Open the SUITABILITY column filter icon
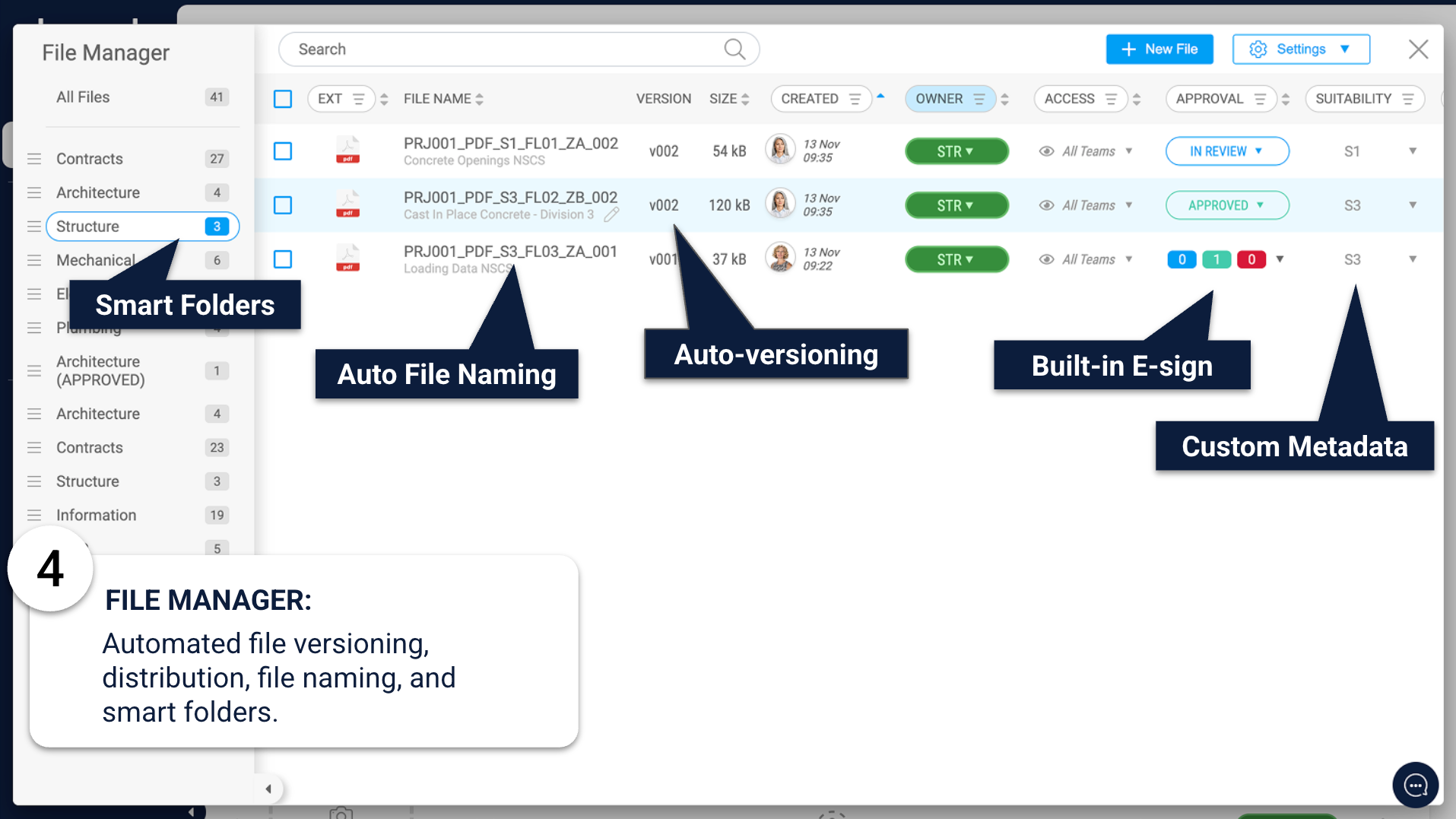The height and width of the screenshot is (819, 1456). (x=1408, y=99)
